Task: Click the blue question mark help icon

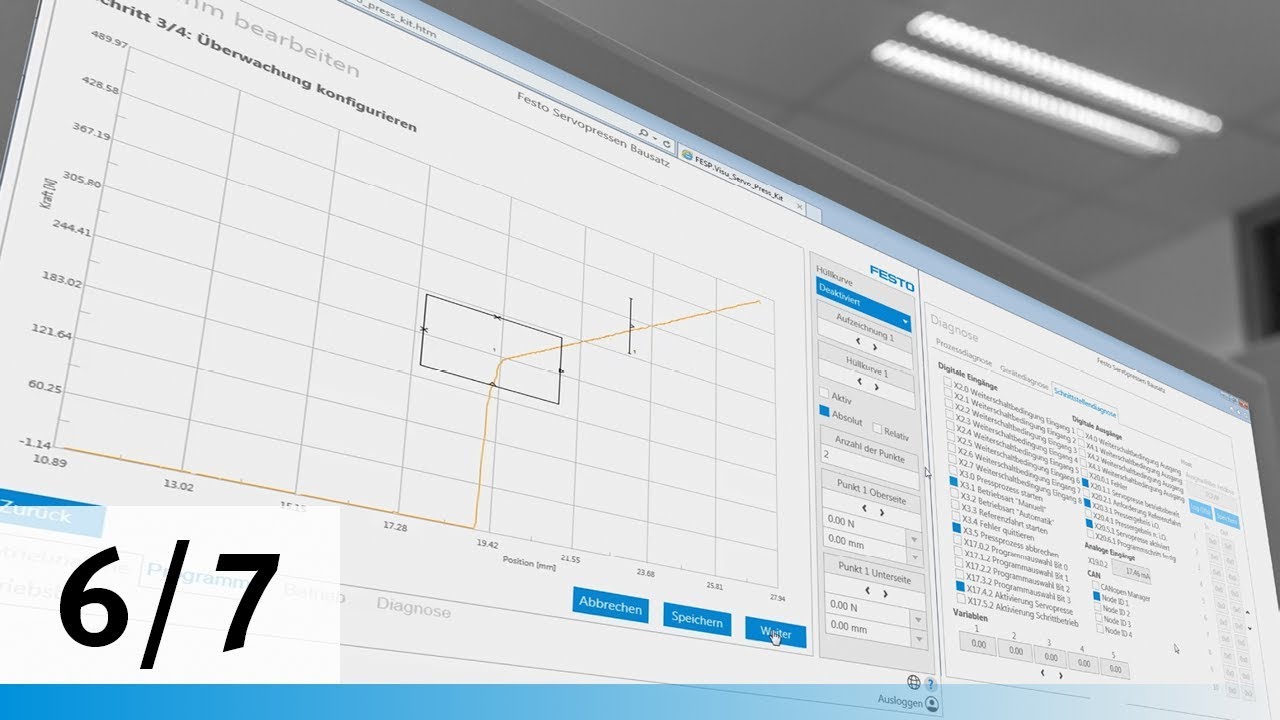Action: 931,685
